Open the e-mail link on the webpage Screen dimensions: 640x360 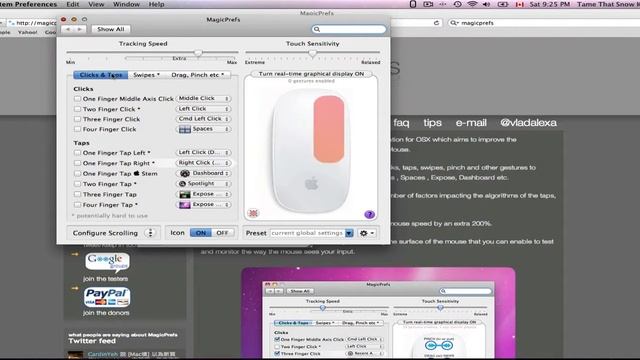point(471,123)
